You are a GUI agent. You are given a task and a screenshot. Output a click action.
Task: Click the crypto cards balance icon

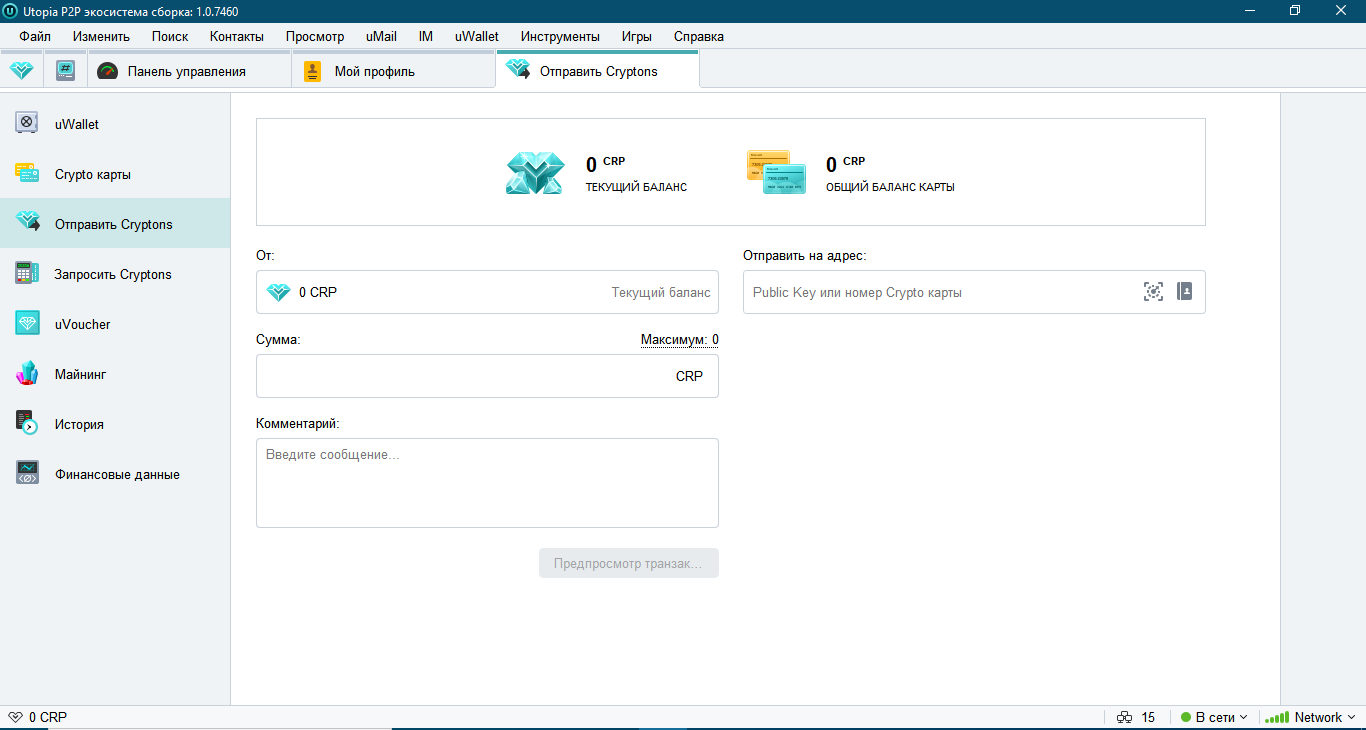point(776,172)
